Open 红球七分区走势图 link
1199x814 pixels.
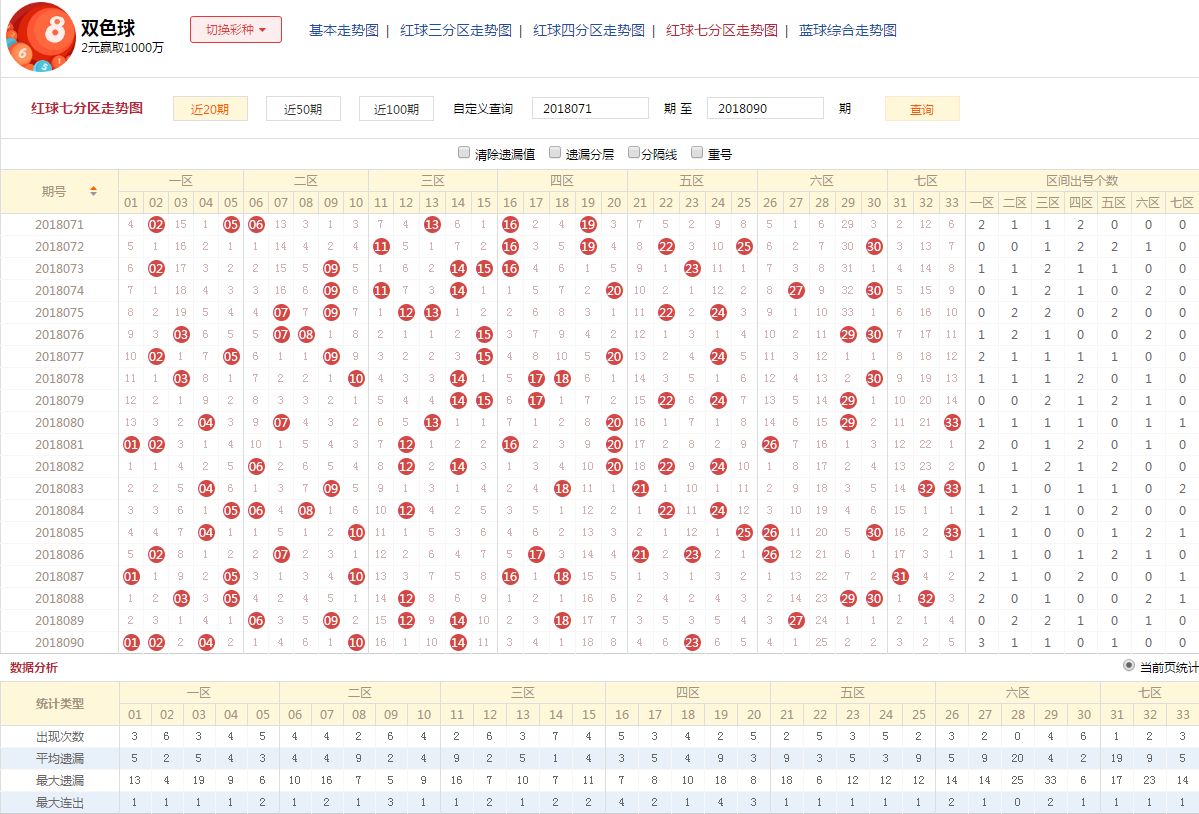722,31
